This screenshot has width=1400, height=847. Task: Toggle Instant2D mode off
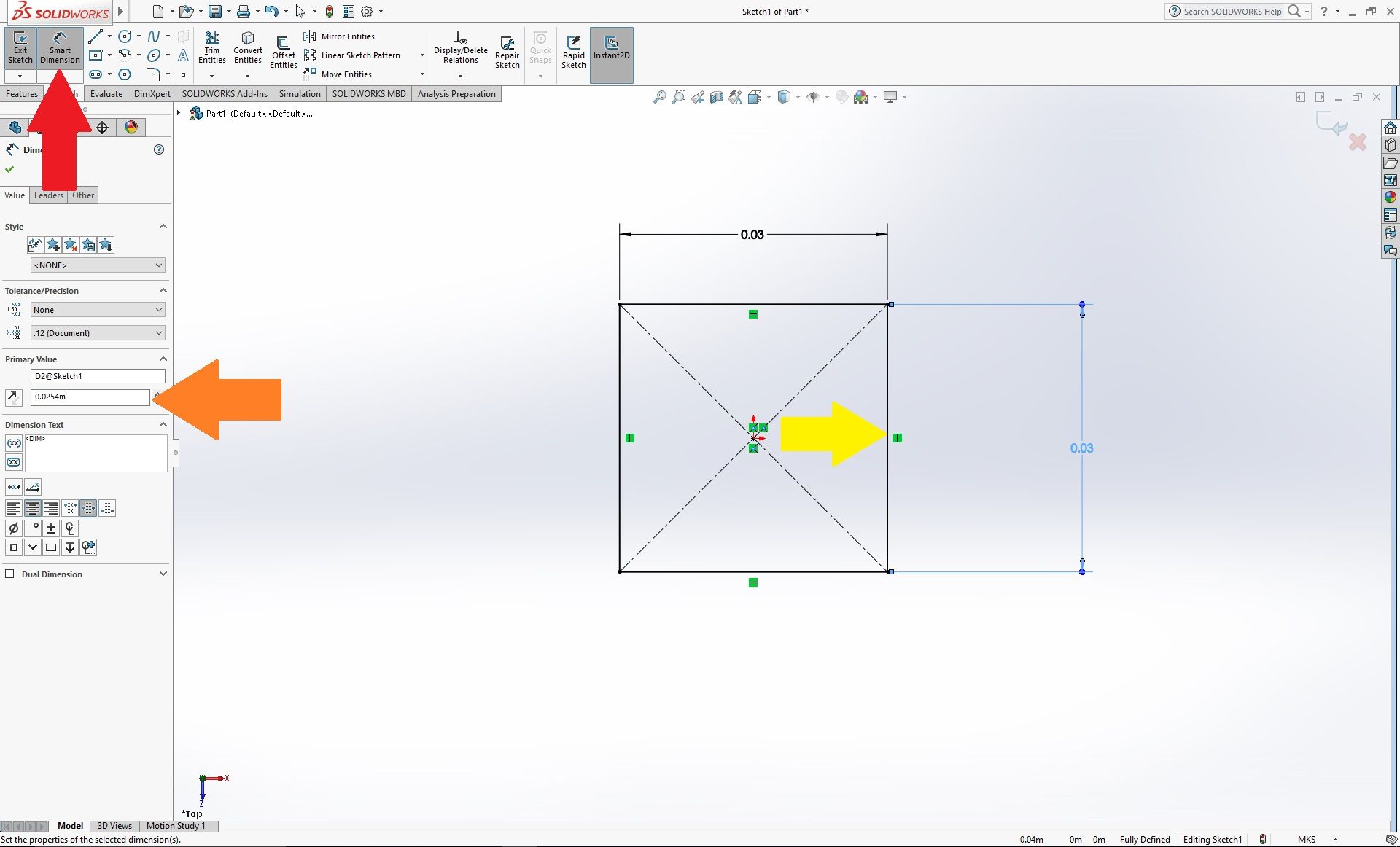pos(611,45)
